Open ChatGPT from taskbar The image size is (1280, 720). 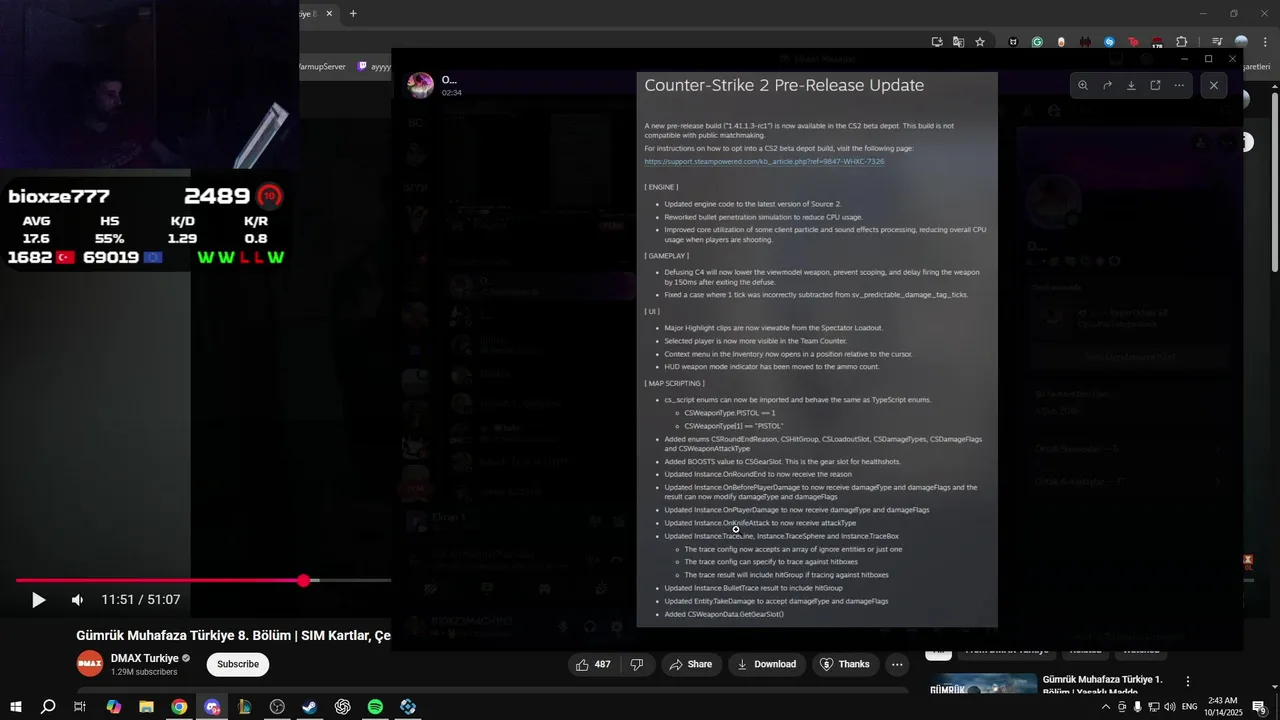click(x=343, y=707)
